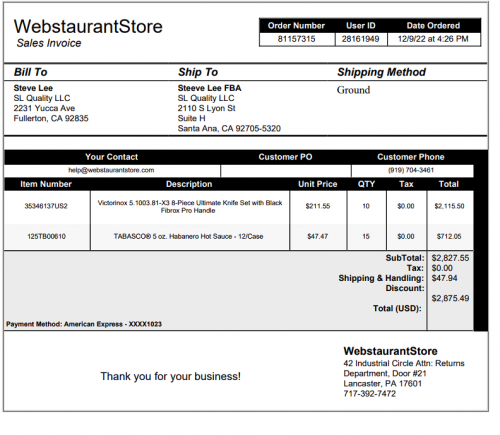Click the 'QTY' column header
Image resolution: width=500 pixels, height=435 pixels.
[366, 184]
